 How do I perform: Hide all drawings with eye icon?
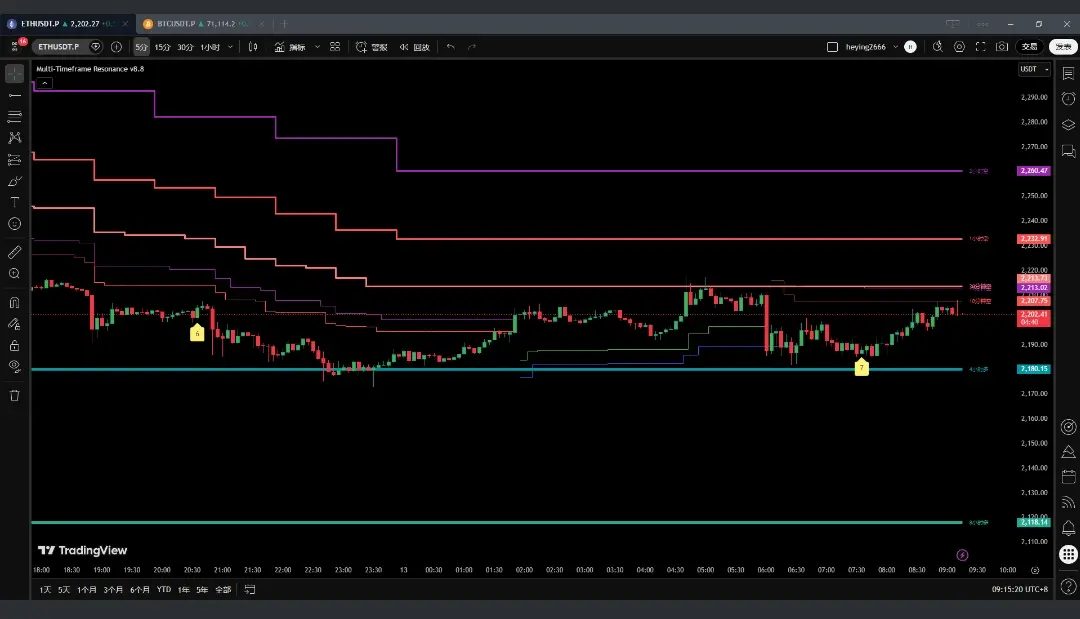[x=14, y=367]
